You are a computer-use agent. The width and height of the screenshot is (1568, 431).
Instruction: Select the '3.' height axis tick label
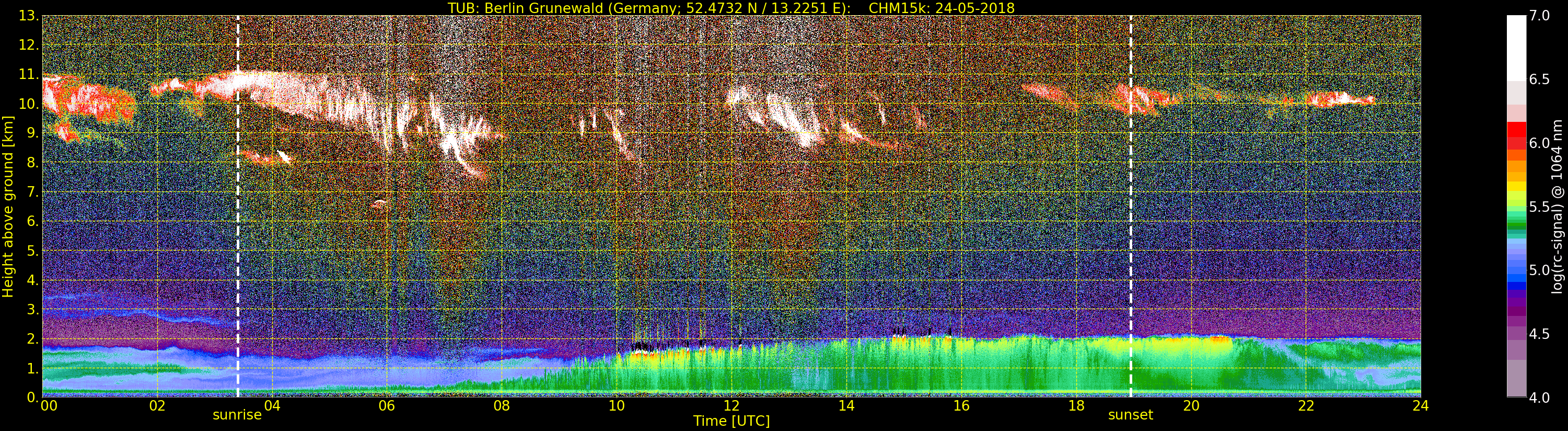(33, 309)
